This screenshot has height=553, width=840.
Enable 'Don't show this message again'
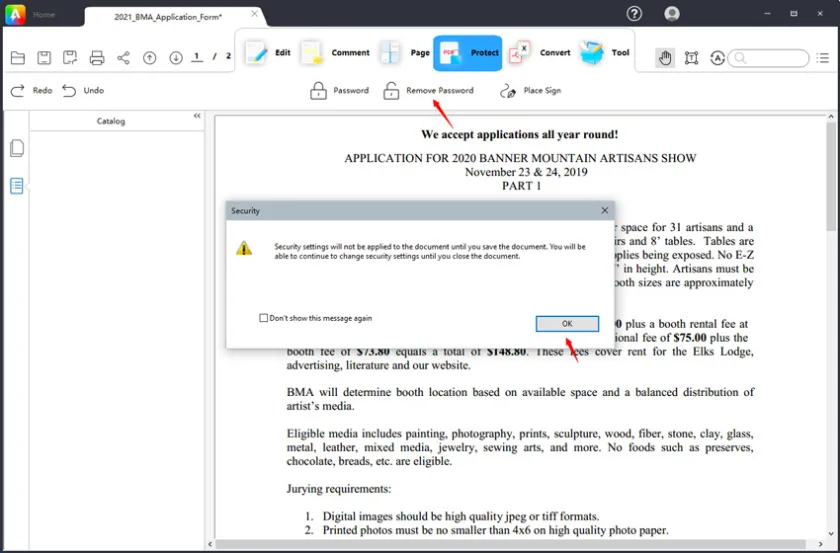coord(264,318)
